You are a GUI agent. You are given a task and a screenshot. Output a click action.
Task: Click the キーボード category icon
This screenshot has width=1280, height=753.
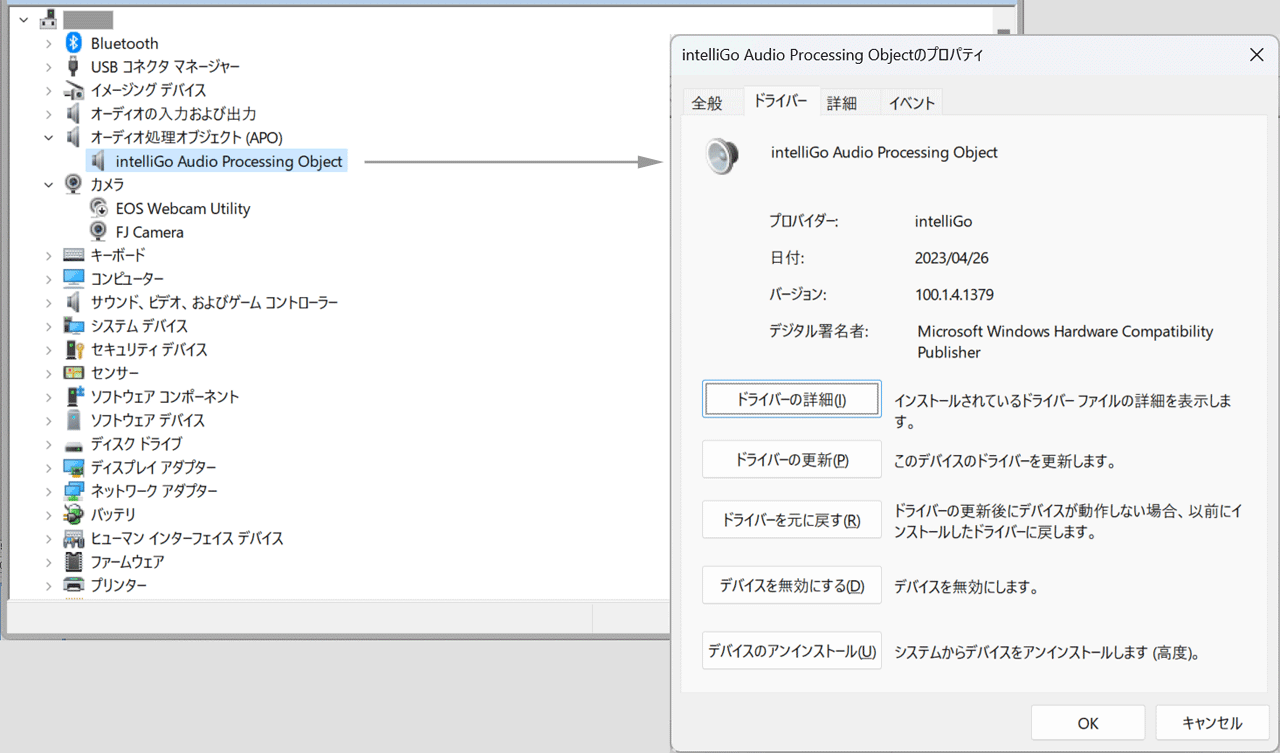point(73,255)
